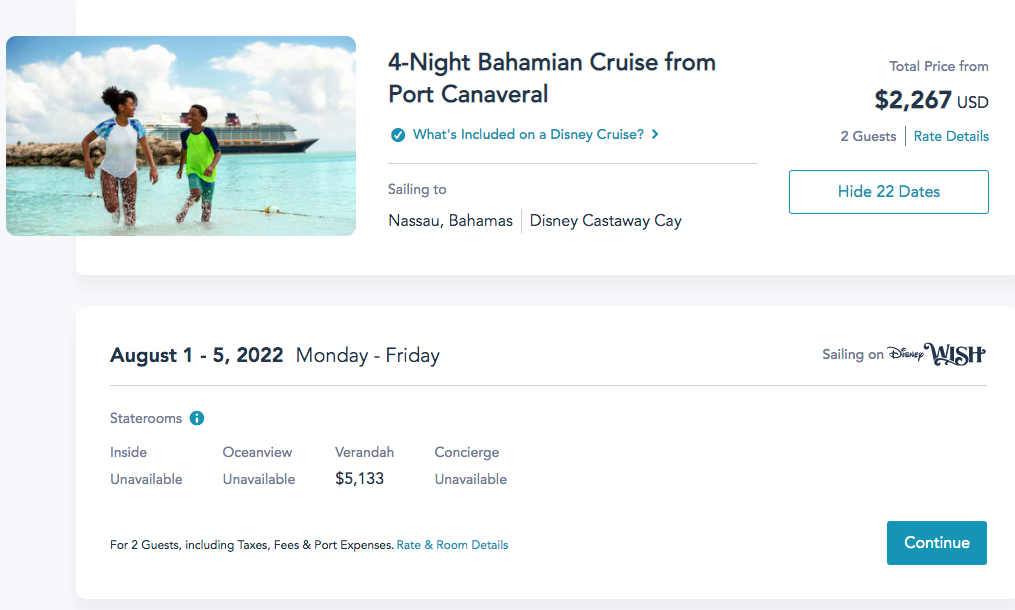Screen dimensions: 1015x610
Task: Open the Rate Details link
Action: click(951, 136)
